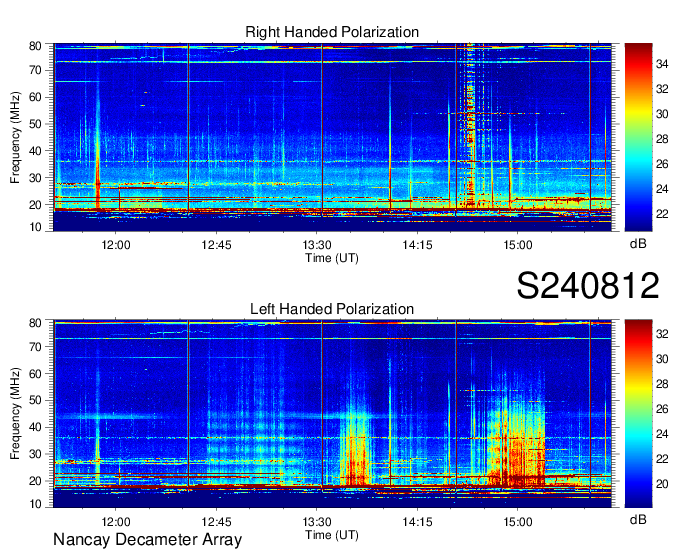Click the 28 value on the lower colorbar
This screenshot has width=680, height=552.
click(662, 384)
